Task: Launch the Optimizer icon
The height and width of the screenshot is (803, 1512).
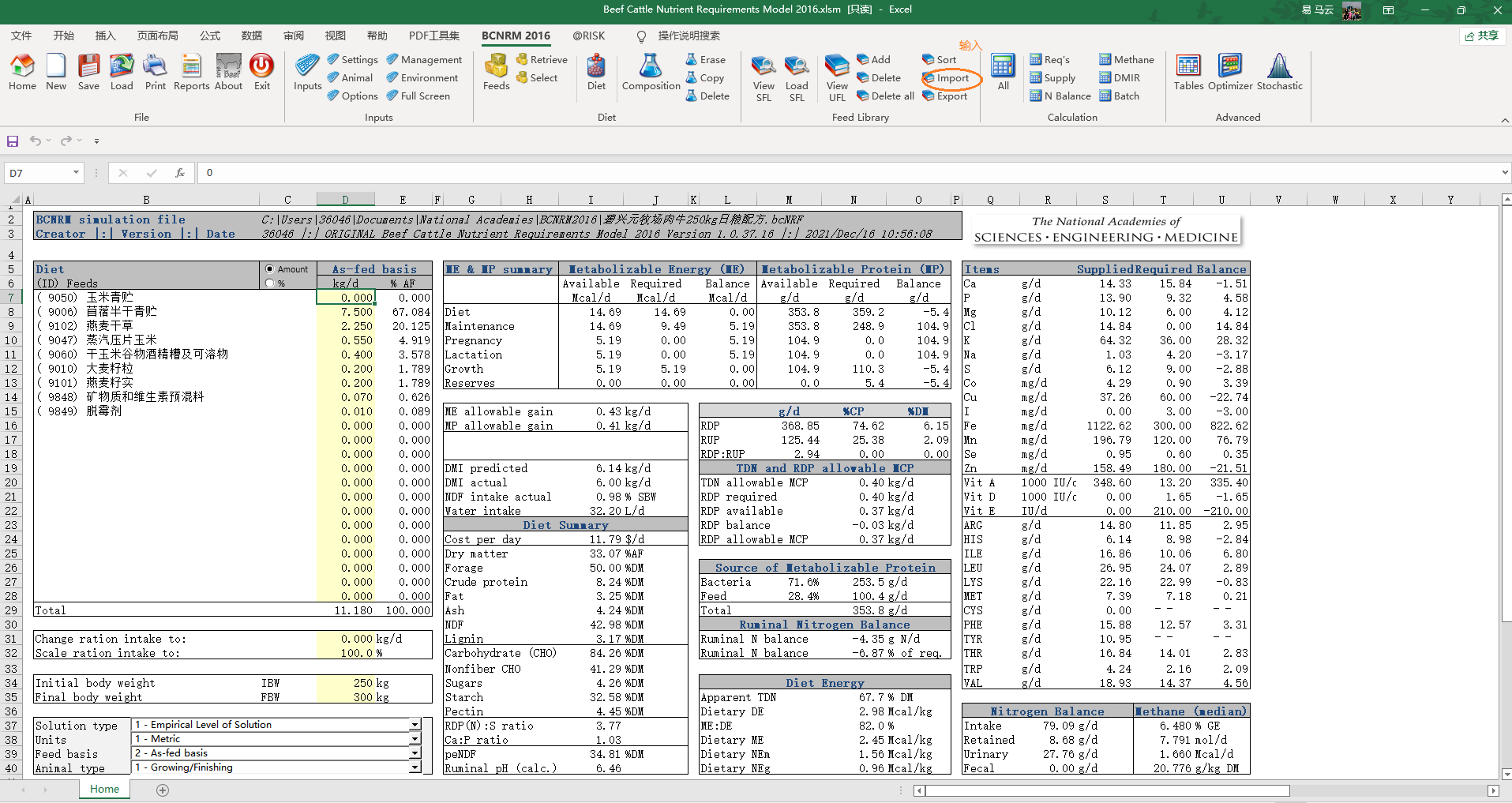Action: [1230, 72]
